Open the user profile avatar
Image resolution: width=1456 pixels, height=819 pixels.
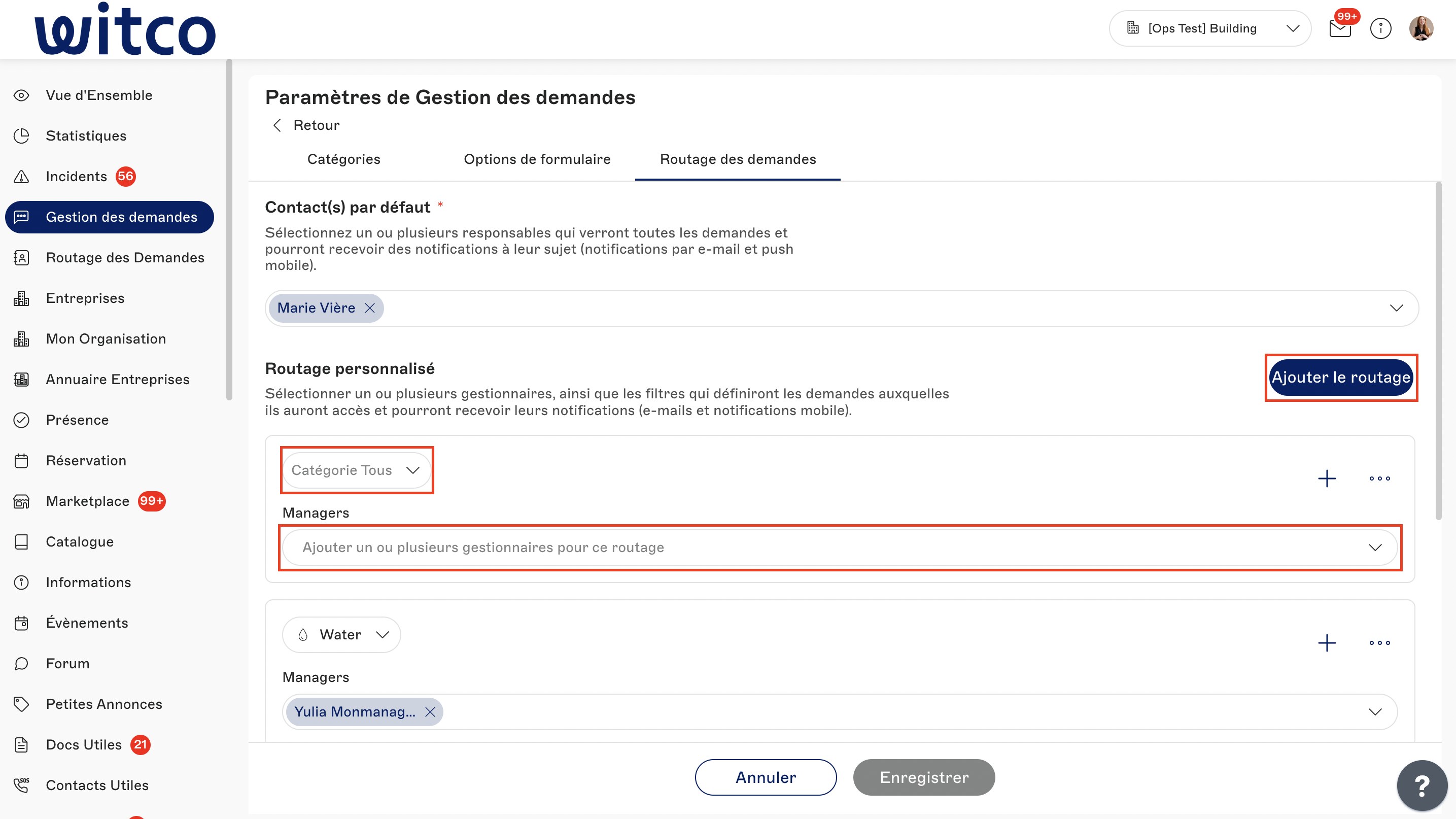1421,29
